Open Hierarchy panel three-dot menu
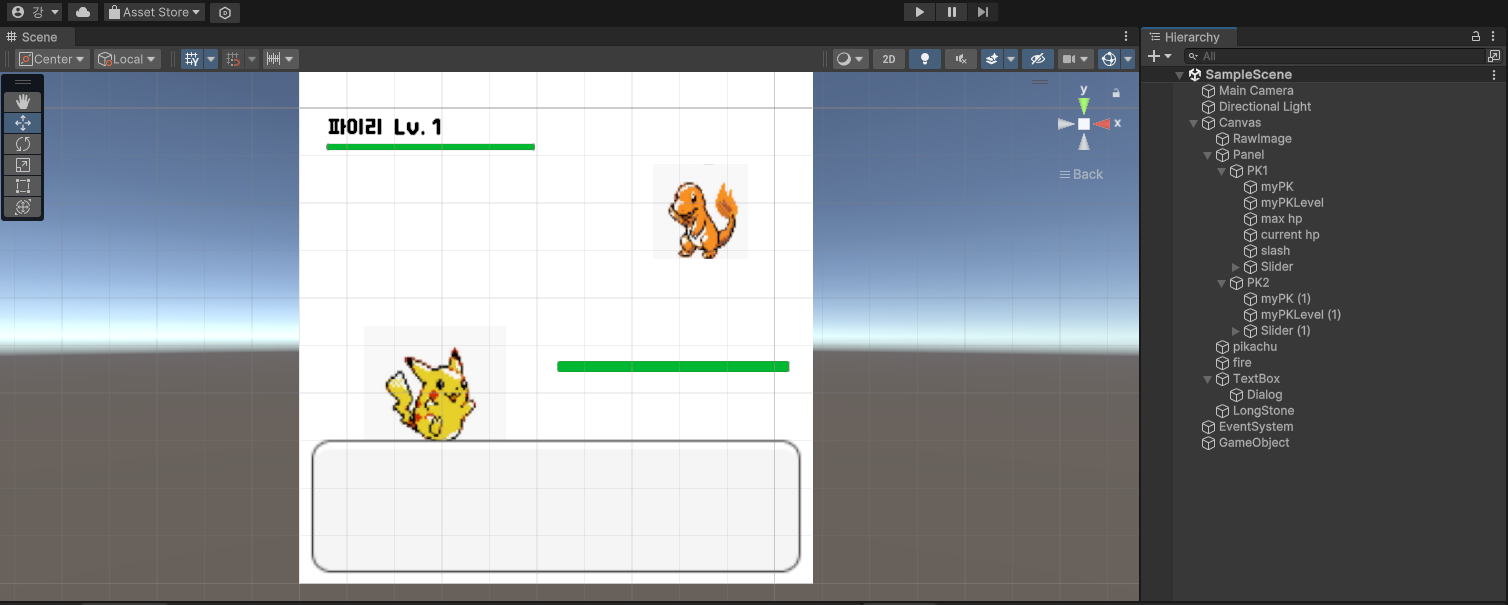Image resolution: width=1508 pixels, height=605 pixels. click(x=1495, y=37)
